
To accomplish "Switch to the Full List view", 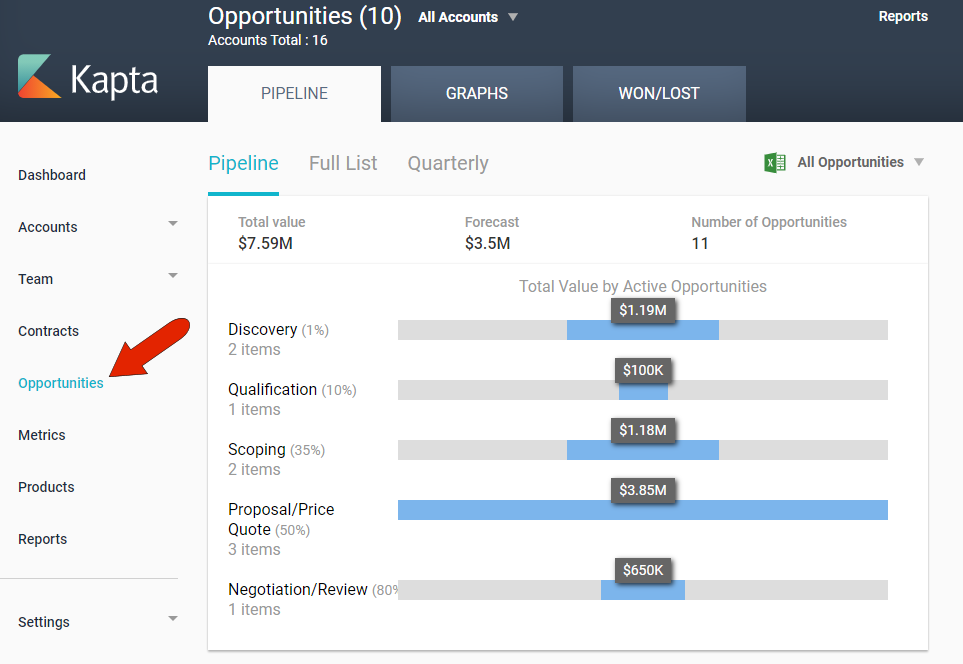I will 343,164.
